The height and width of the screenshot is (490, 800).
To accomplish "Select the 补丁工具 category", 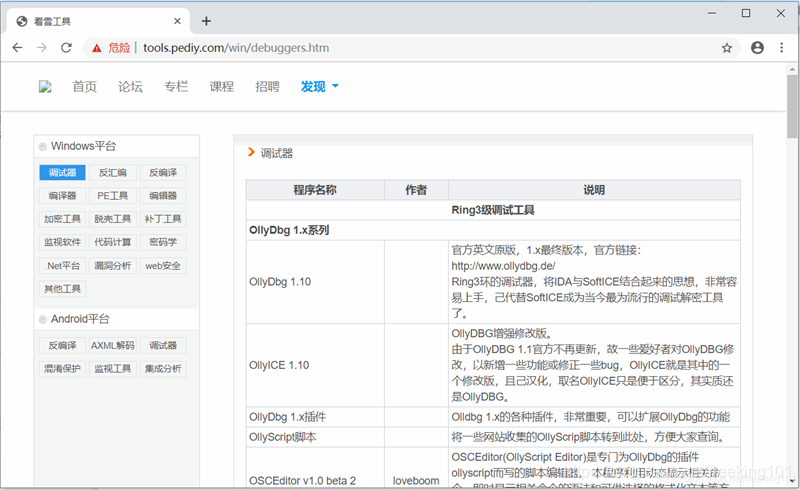I will point(163,219).
